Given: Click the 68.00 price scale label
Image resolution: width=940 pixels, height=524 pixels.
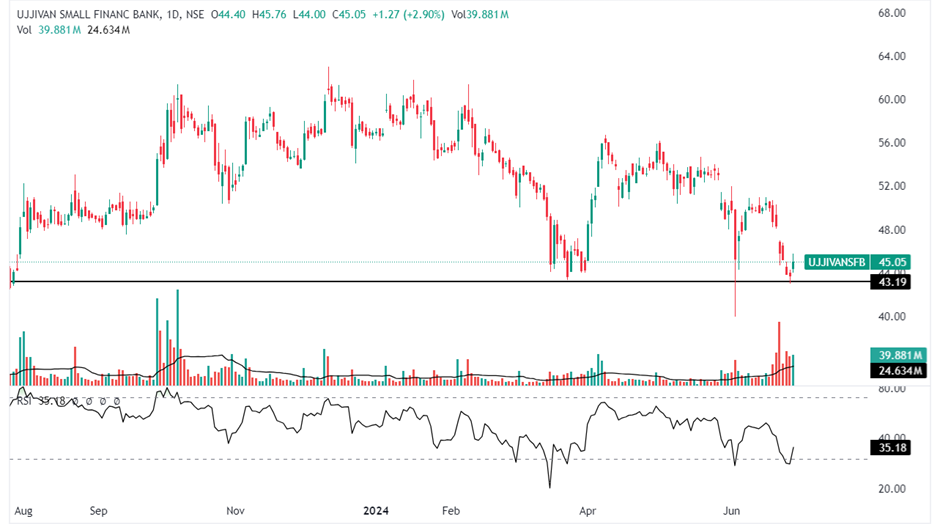Looking at the screenshot, I should [x=891, y=13].
